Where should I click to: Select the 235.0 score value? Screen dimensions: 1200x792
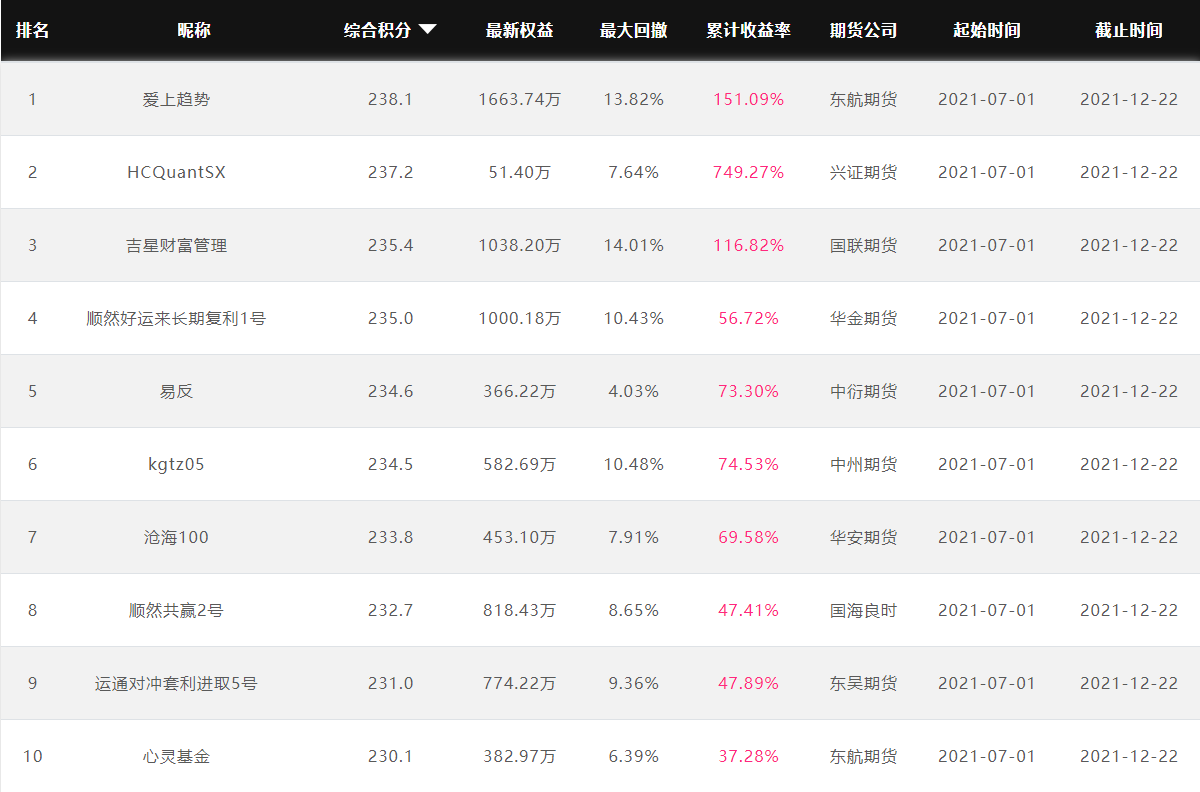click(x=390, y=318)
